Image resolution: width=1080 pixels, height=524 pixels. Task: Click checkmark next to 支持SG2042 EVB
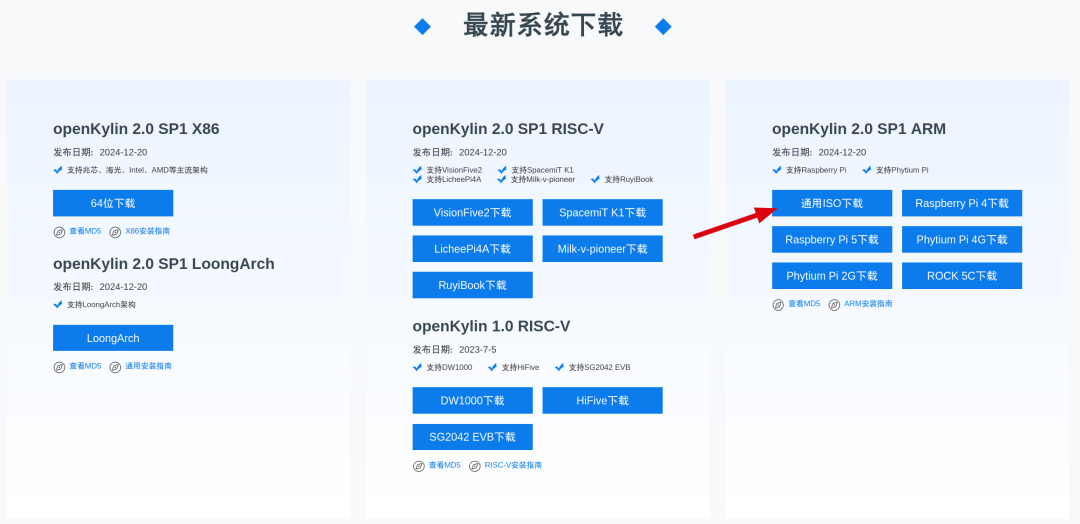(559, 367)
